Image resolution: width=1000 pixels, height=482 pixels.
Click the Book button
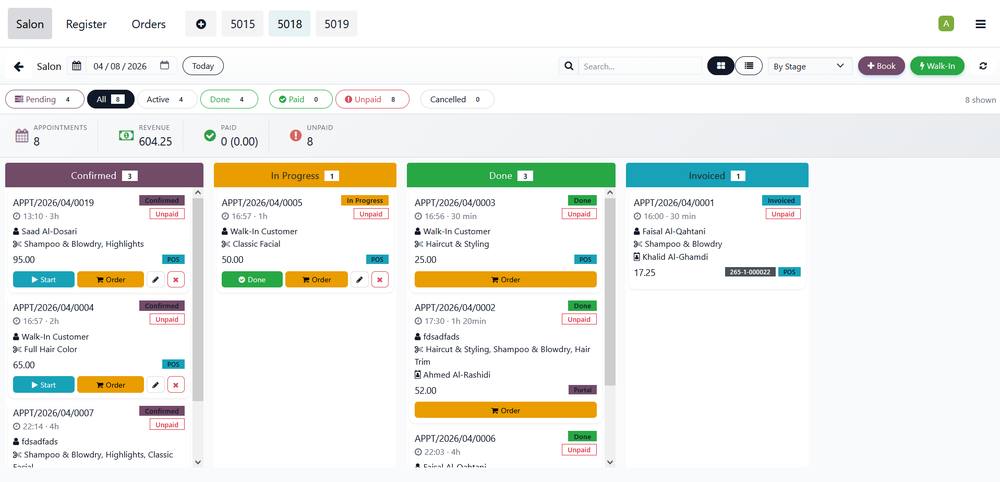[881, 66]
